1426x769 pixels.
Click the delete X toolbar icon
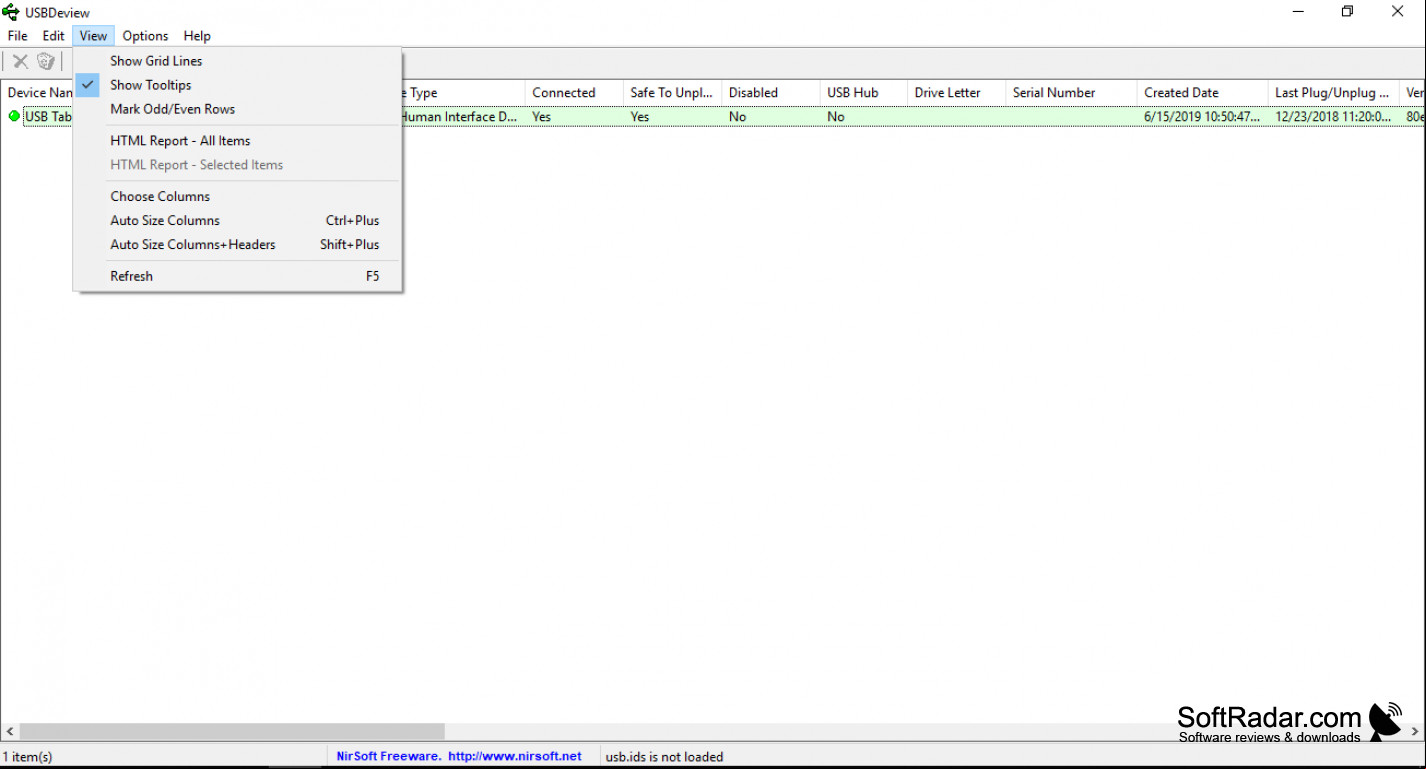(x=20, y=62)
